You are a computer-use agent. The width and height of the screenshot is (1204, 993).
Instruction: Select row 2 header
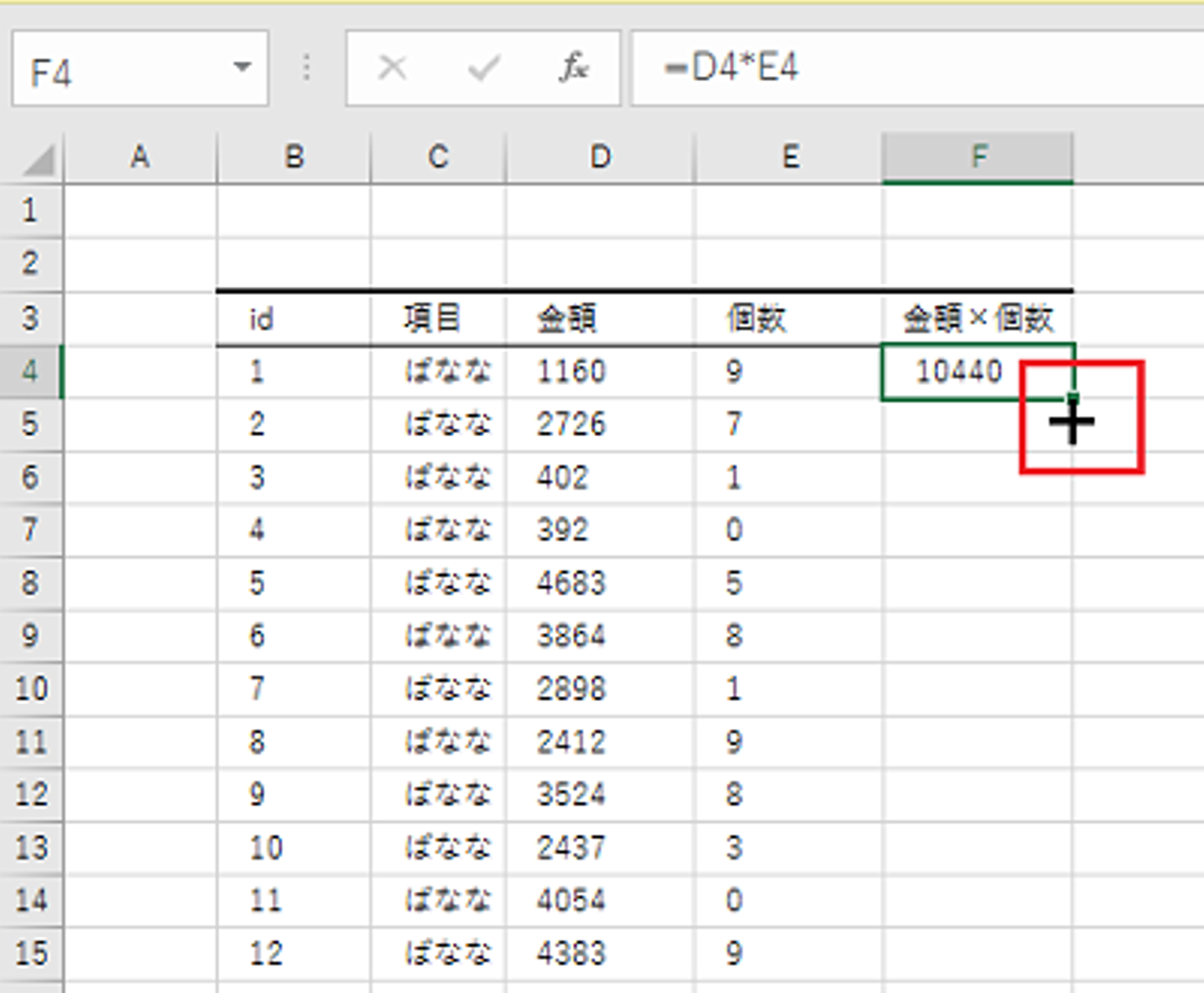coord(31,264)
